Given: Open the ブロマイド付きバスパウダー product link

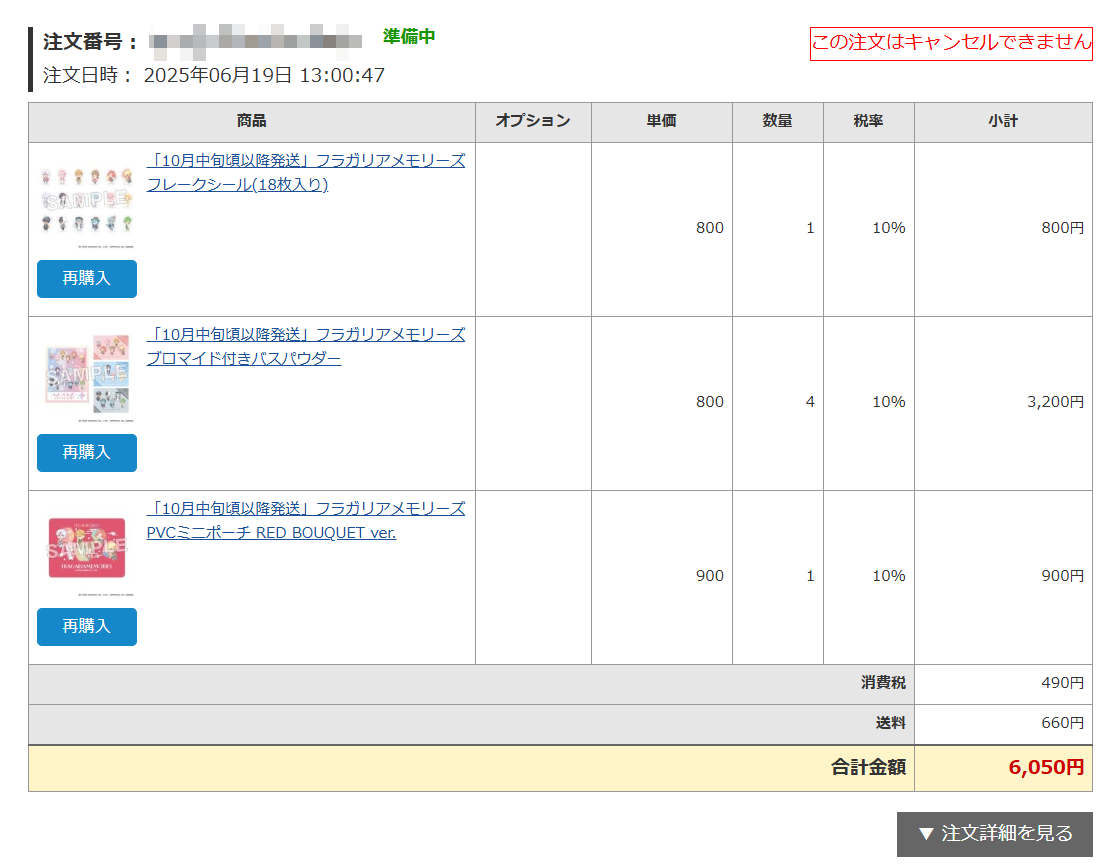Looking at the screenshot, I should [306, 347].
